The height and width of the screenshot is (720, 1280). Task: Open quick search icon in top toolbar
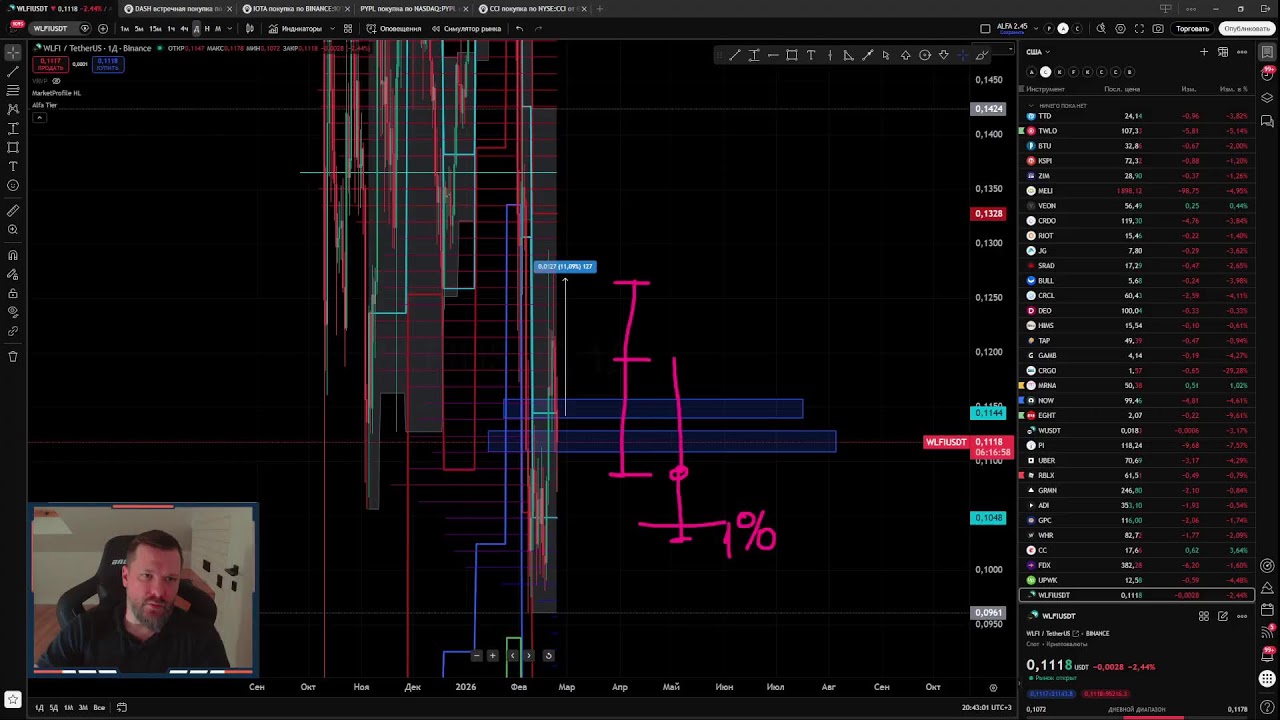point(1101,28)
